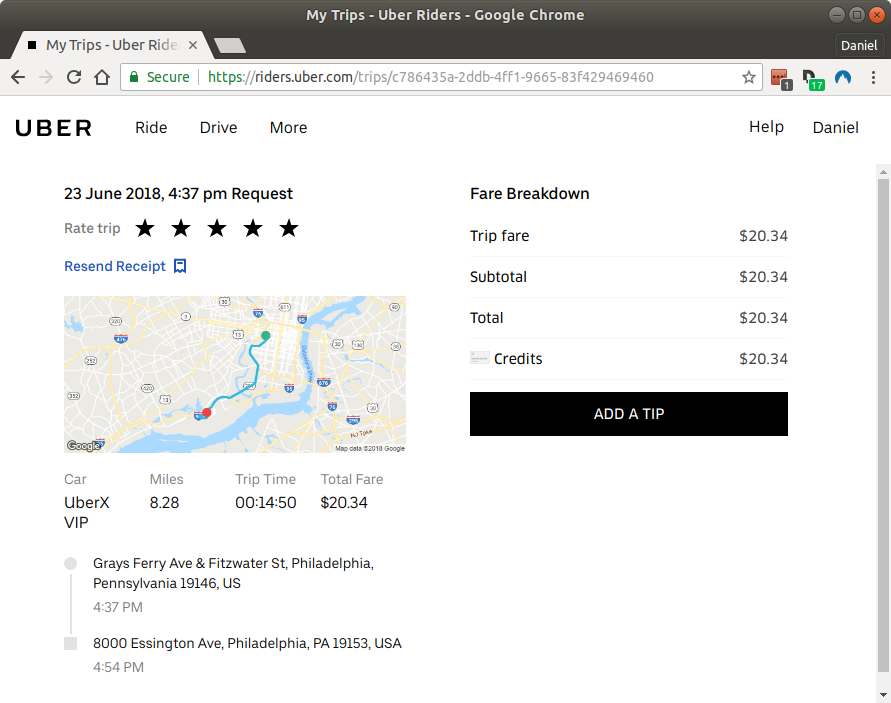
Task: Click the 8000 Essington Ave drop-off address
Action: (247, 643)
